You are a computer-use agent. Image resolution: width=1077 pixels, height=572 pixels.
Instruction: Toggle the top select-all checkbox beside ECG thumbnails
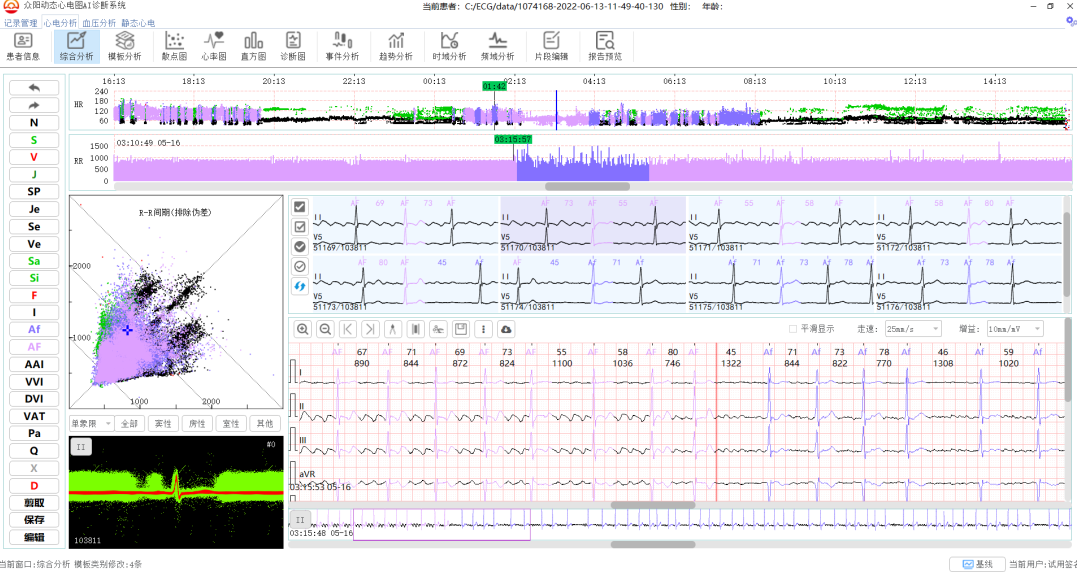299,207
